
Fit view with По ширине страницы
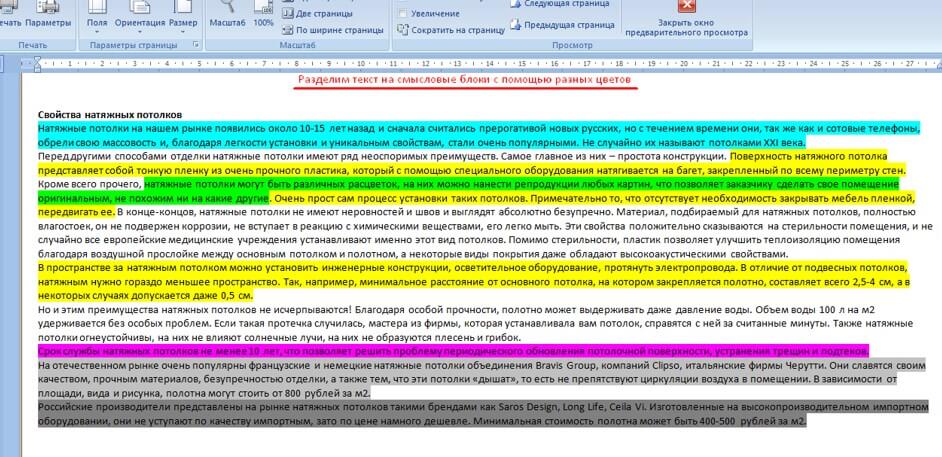point(332,30)
